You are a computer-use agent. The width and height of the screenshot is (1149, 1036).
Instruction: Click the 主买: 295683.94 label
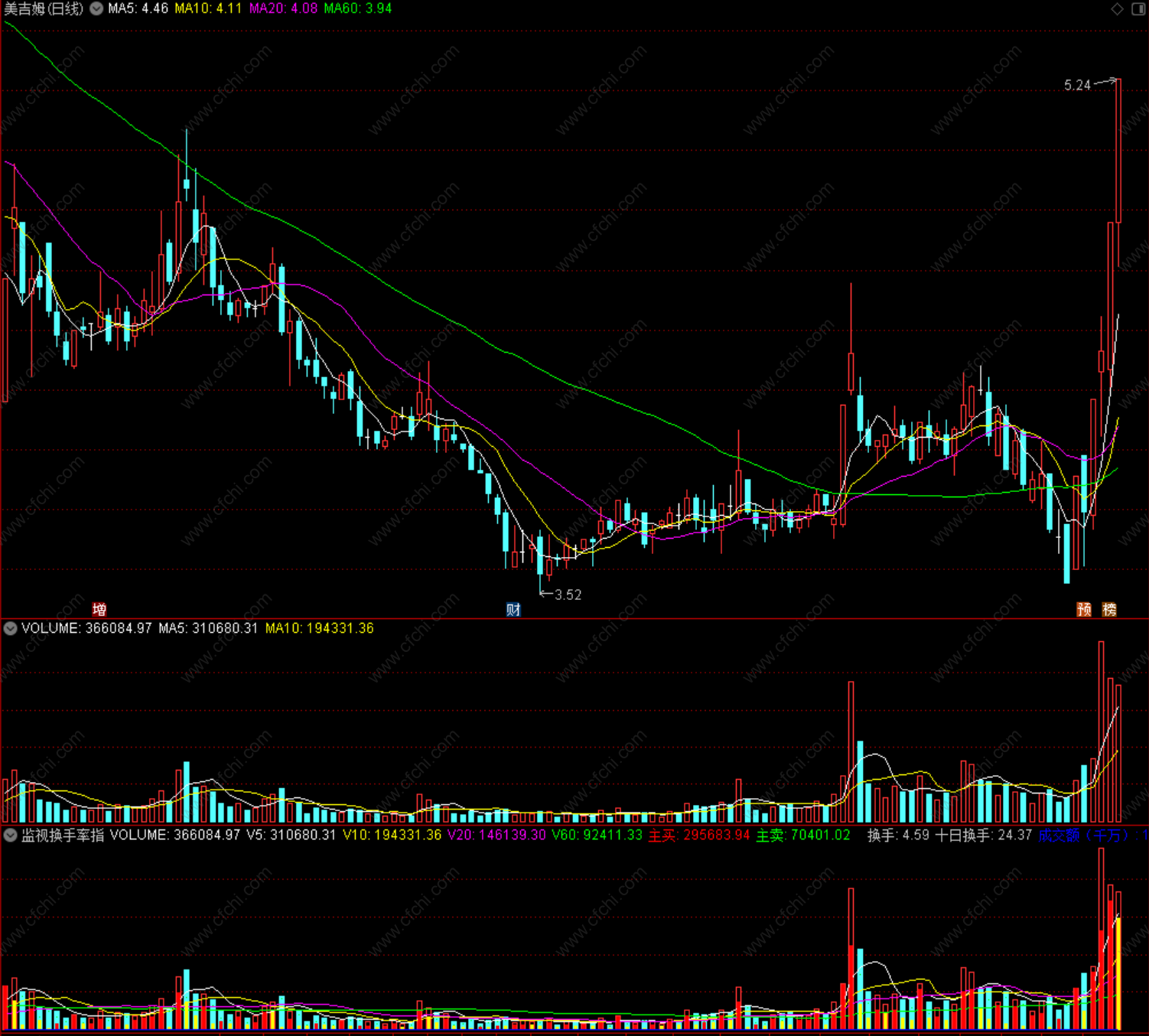click(699, 836)
